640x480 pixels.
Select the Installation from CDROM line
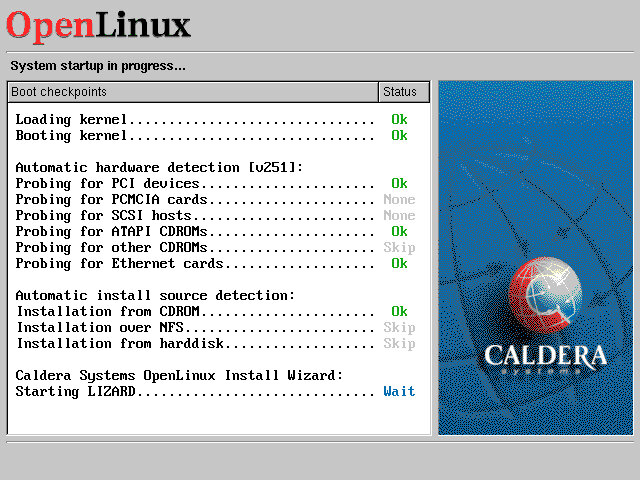(x=194, y=312)
